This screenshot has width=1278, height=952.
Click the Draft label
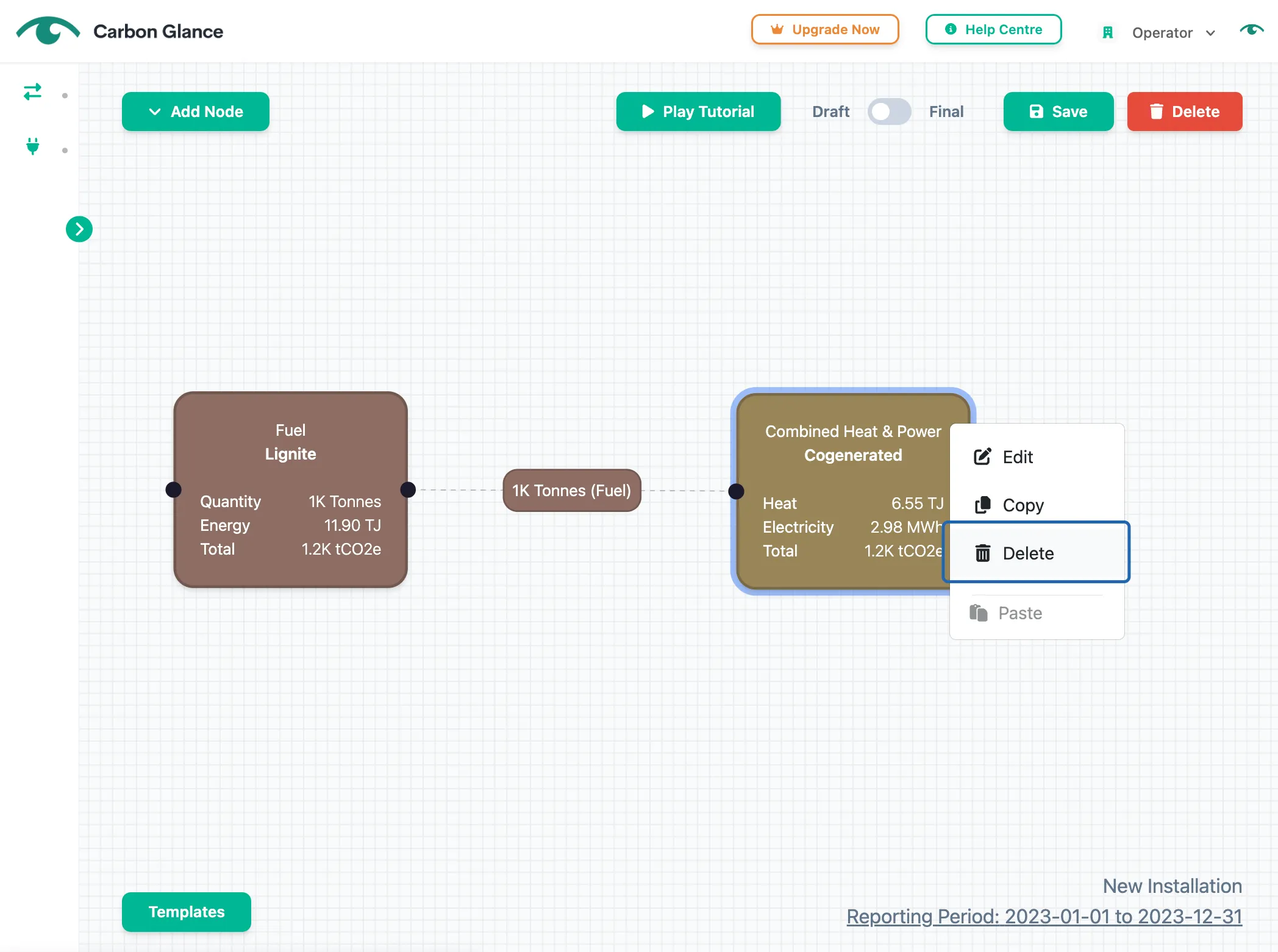[x=830, y=112]
